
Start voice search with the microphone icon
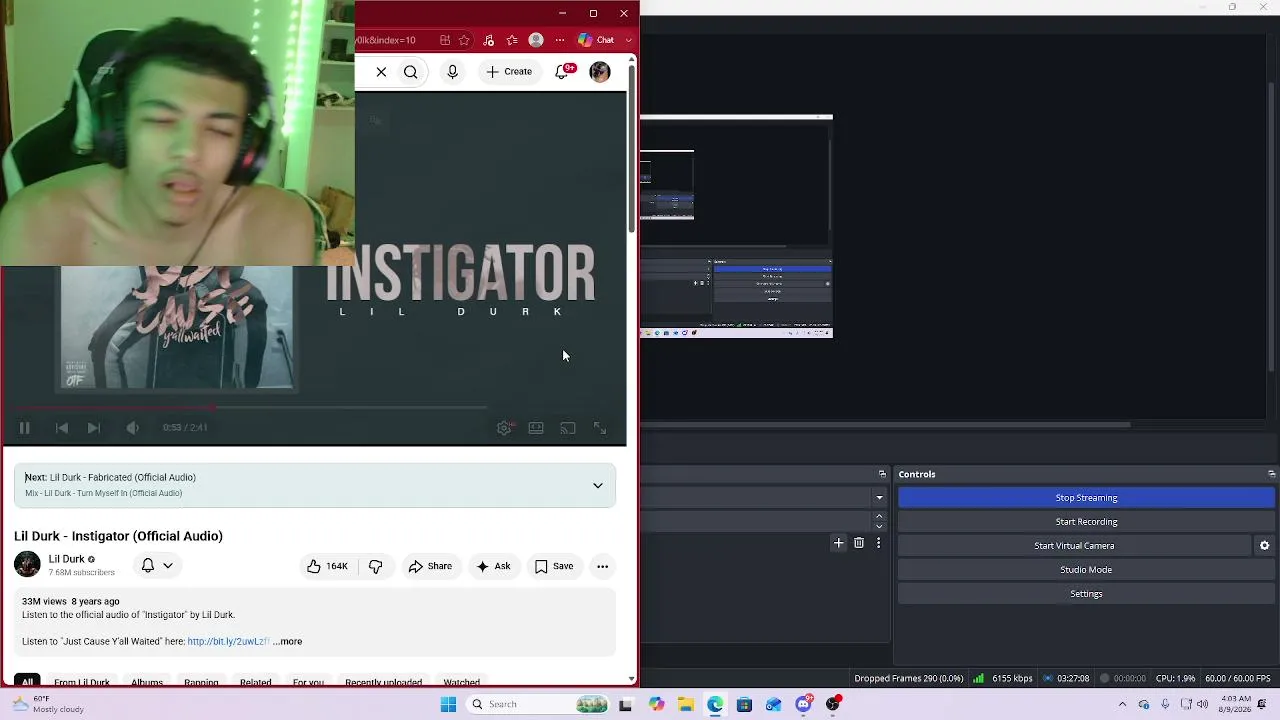452,72
